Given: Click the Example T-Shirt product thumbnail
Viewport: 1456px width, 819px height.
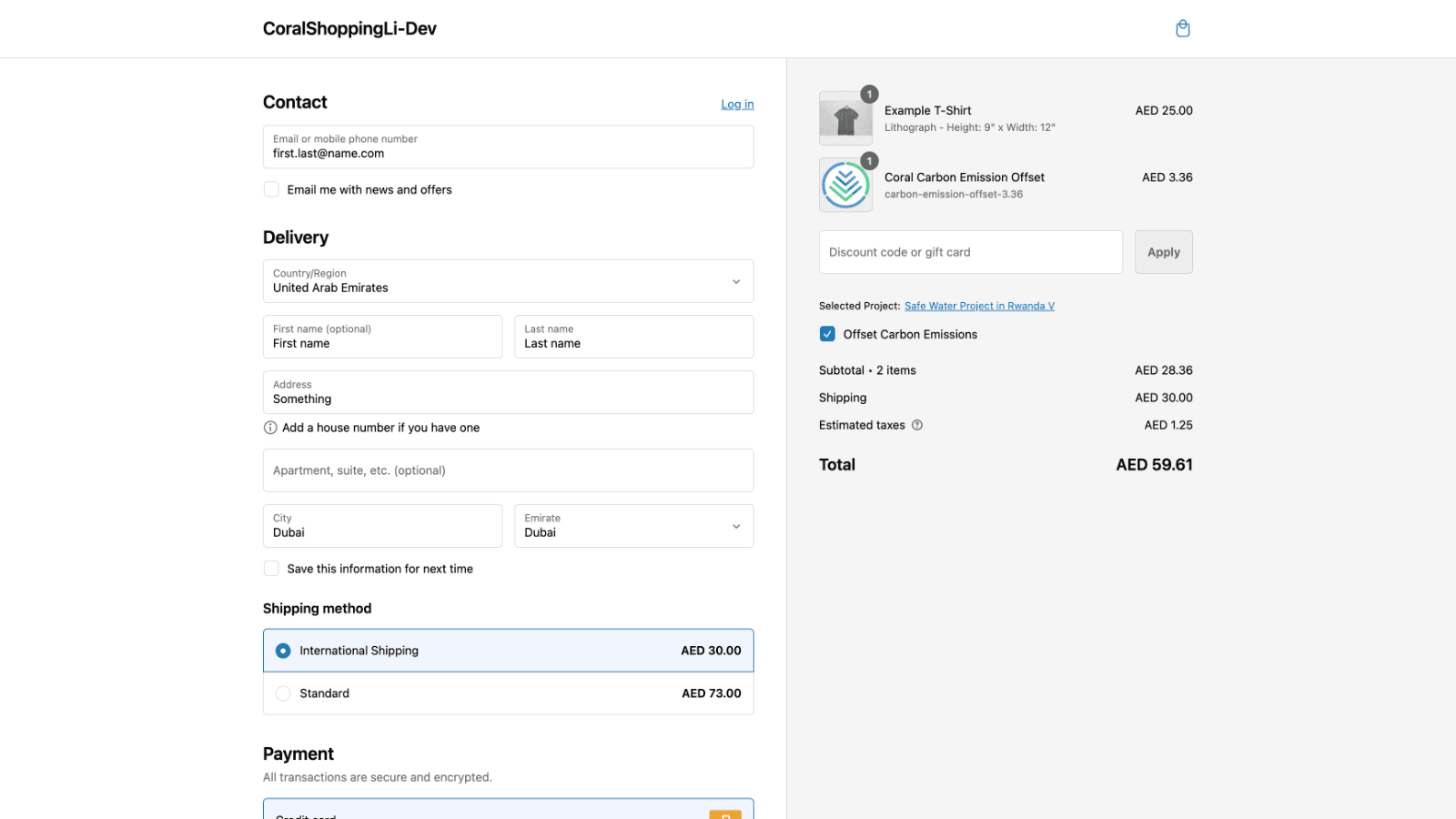Looking at the screenshot, I should (845, 118).
